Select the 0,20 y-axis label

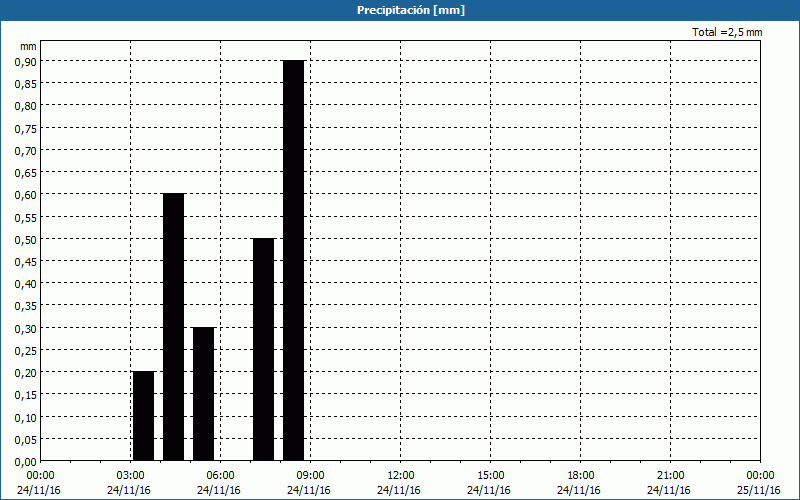coord(26,372)
